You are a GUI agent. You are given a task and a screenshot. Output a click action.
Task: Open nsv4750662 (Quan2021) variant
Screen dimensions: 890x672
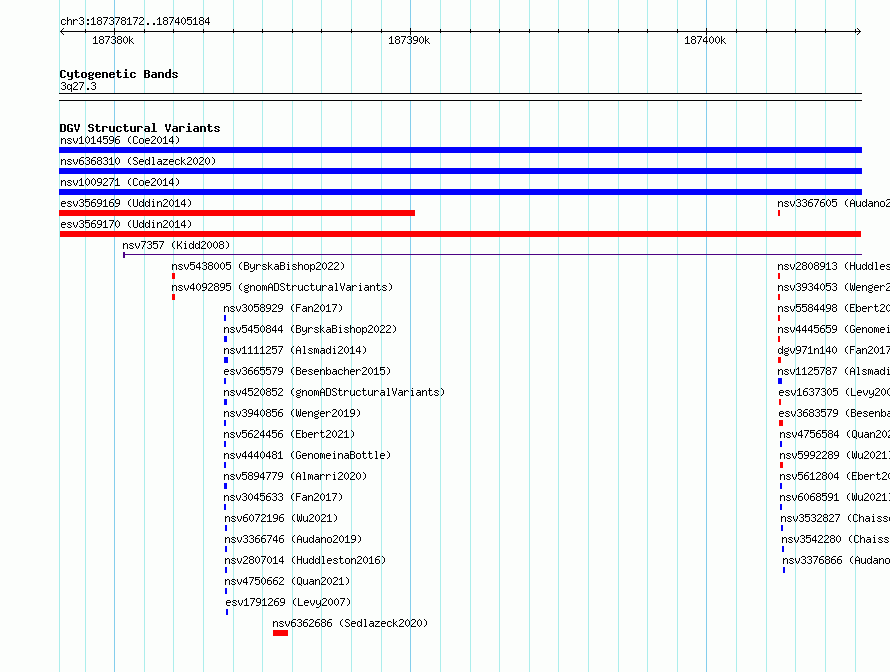point(287,581)
